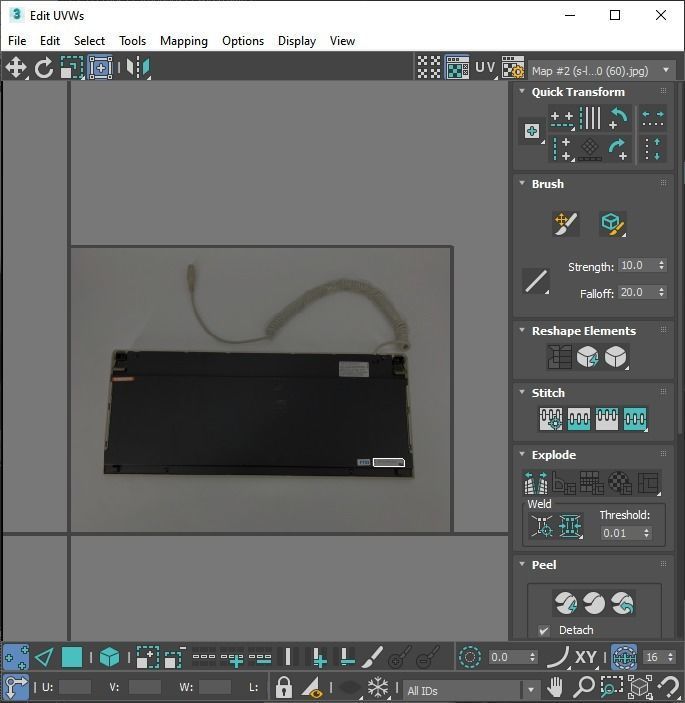Click Stitch to Average teal icon

coord(579,419)
